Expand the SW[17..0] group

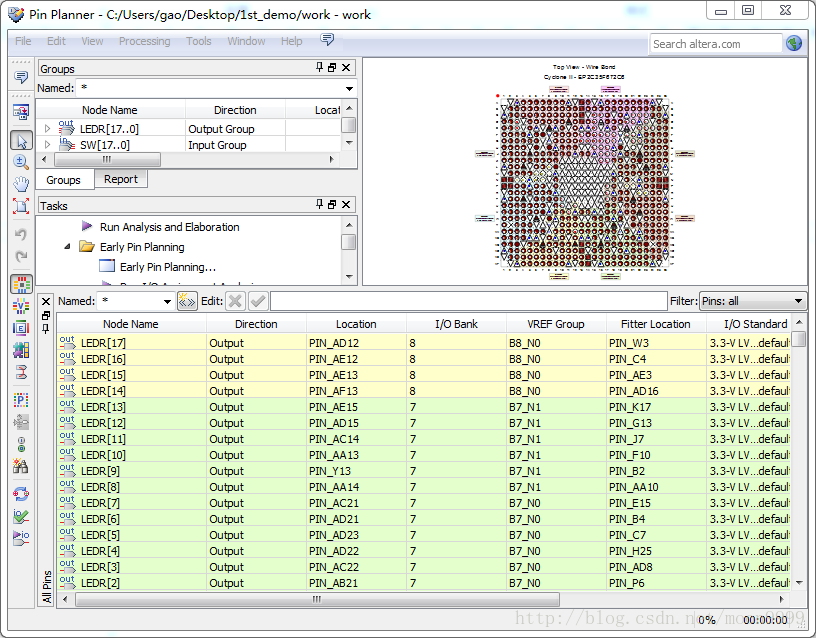coord(47,144)
